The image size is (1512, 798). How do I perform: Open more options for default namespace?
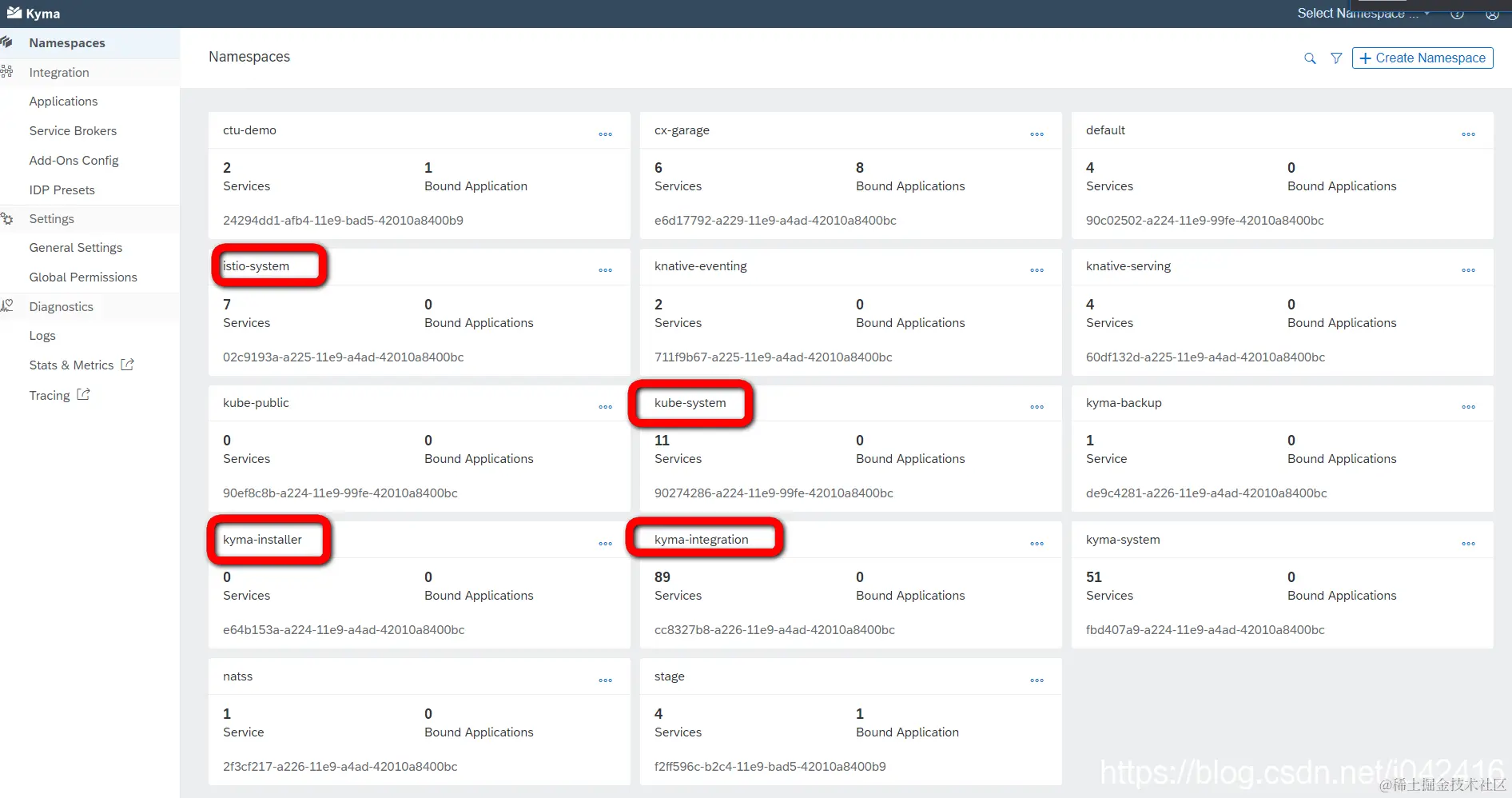pos(1469,134)
